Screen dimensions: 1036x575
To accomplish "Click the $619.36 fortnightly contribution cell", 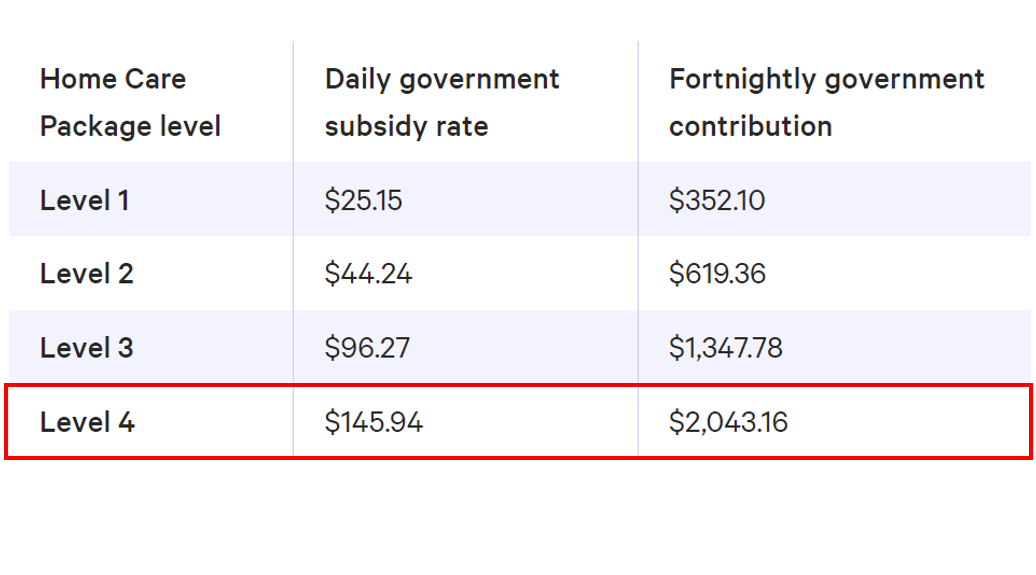I will pyautogui.click(x=717, y=274).
